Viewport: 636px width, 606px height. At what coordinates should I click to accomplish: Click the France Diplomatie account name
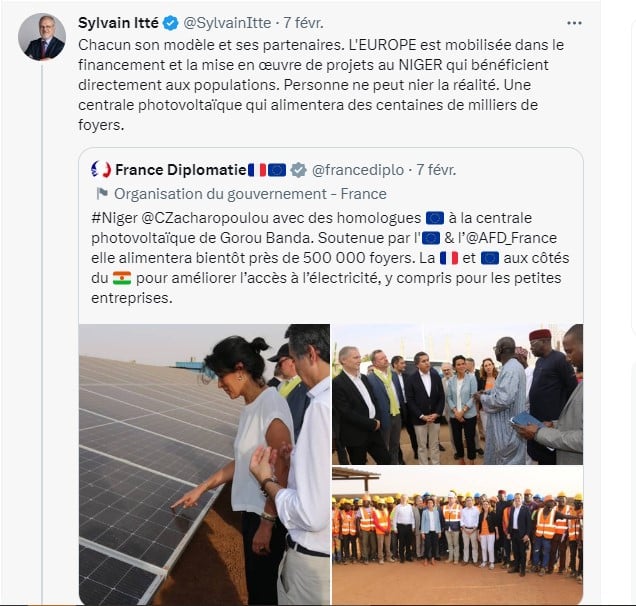[x=180, y=169]
